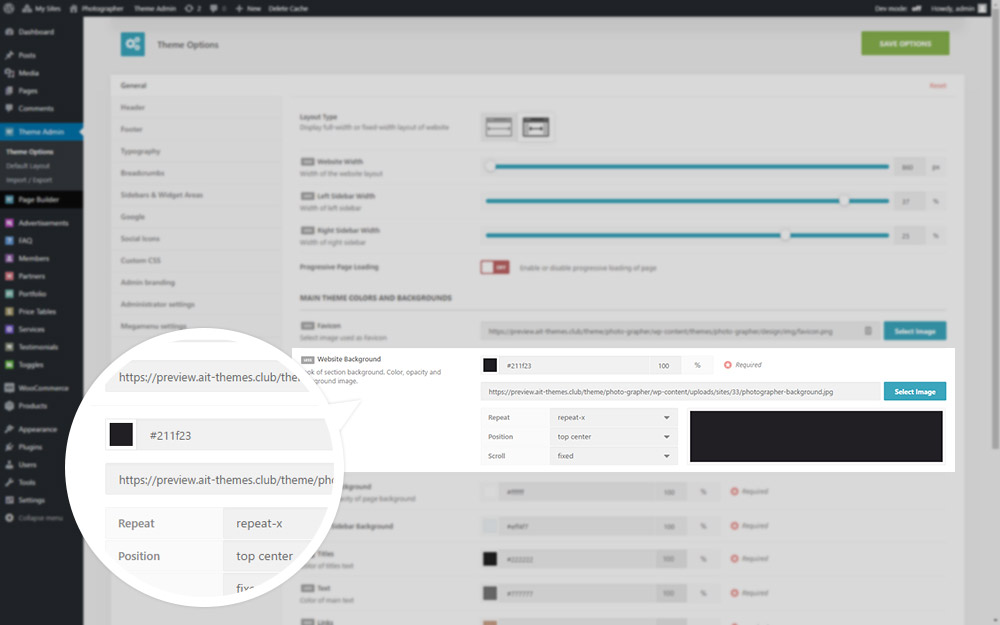Click the Members icon
Image resolution: width=1000 pixels, height=625 pixels.
click(9, 258)
